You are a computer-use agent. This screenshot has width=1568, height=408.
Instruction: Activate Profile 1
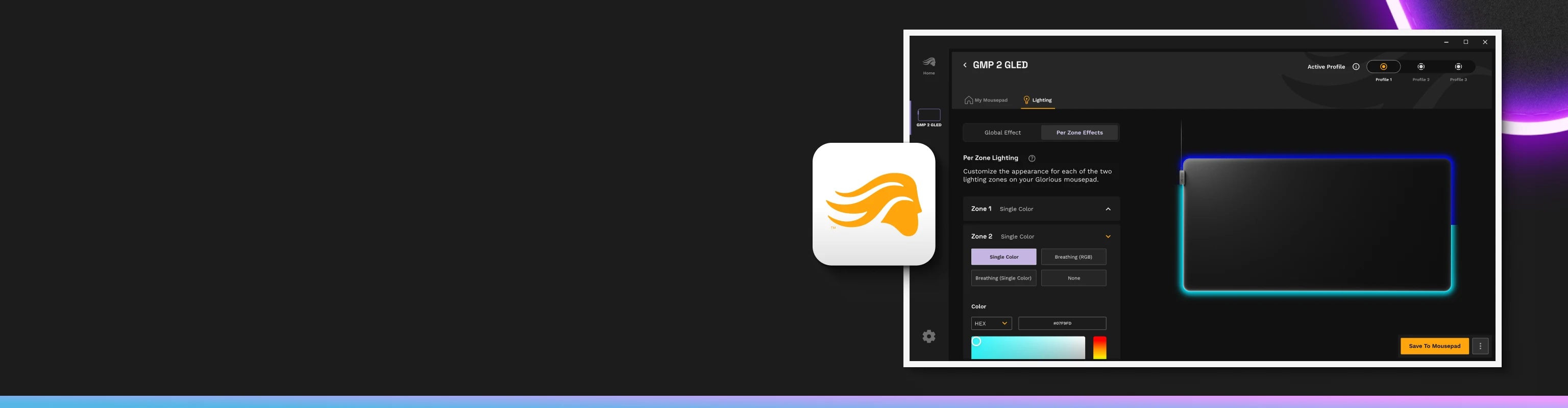1383,67
